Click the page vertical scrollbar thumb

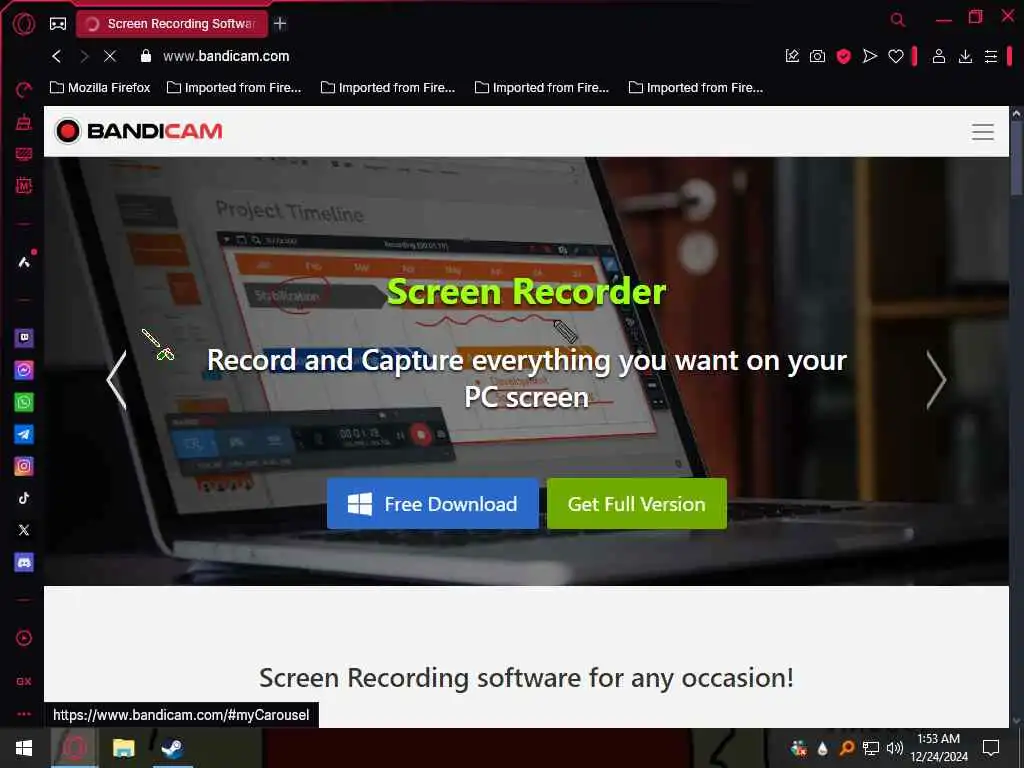point(1016,157)
